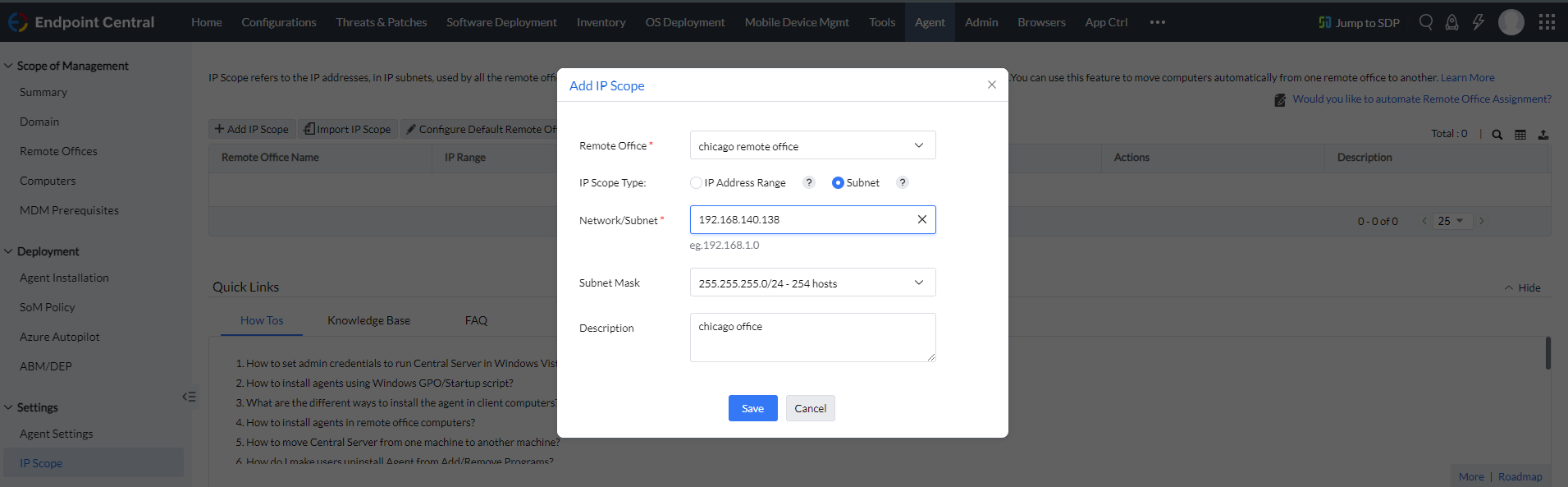Image resolution: width=1568 pixels, height=487 pixels.
Task: Click the help icon beside IP Address Range
Action: pos(809,182)
